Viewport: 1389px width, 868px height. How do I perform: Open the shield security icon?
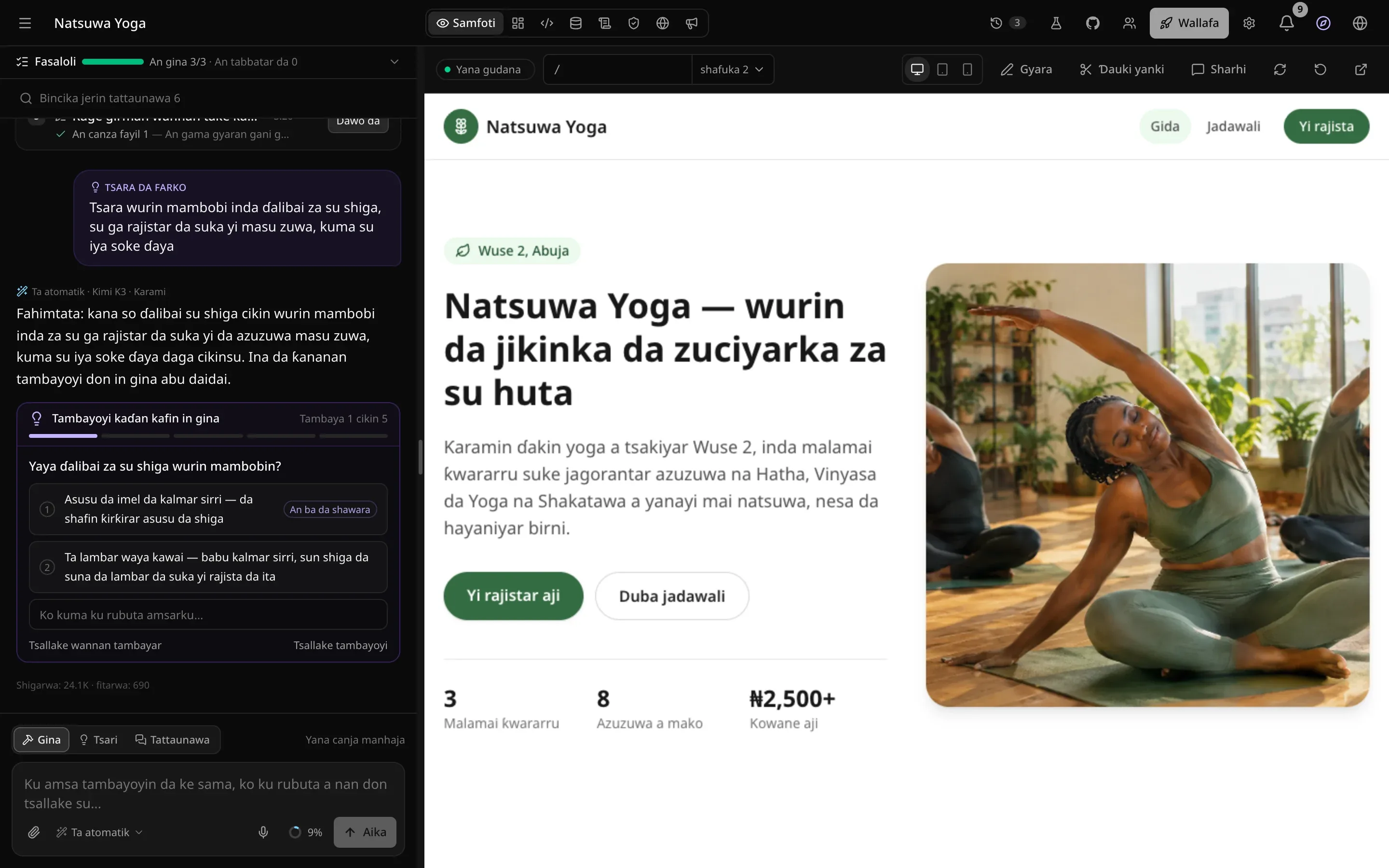pyautogui.click(x=634, y=23)
